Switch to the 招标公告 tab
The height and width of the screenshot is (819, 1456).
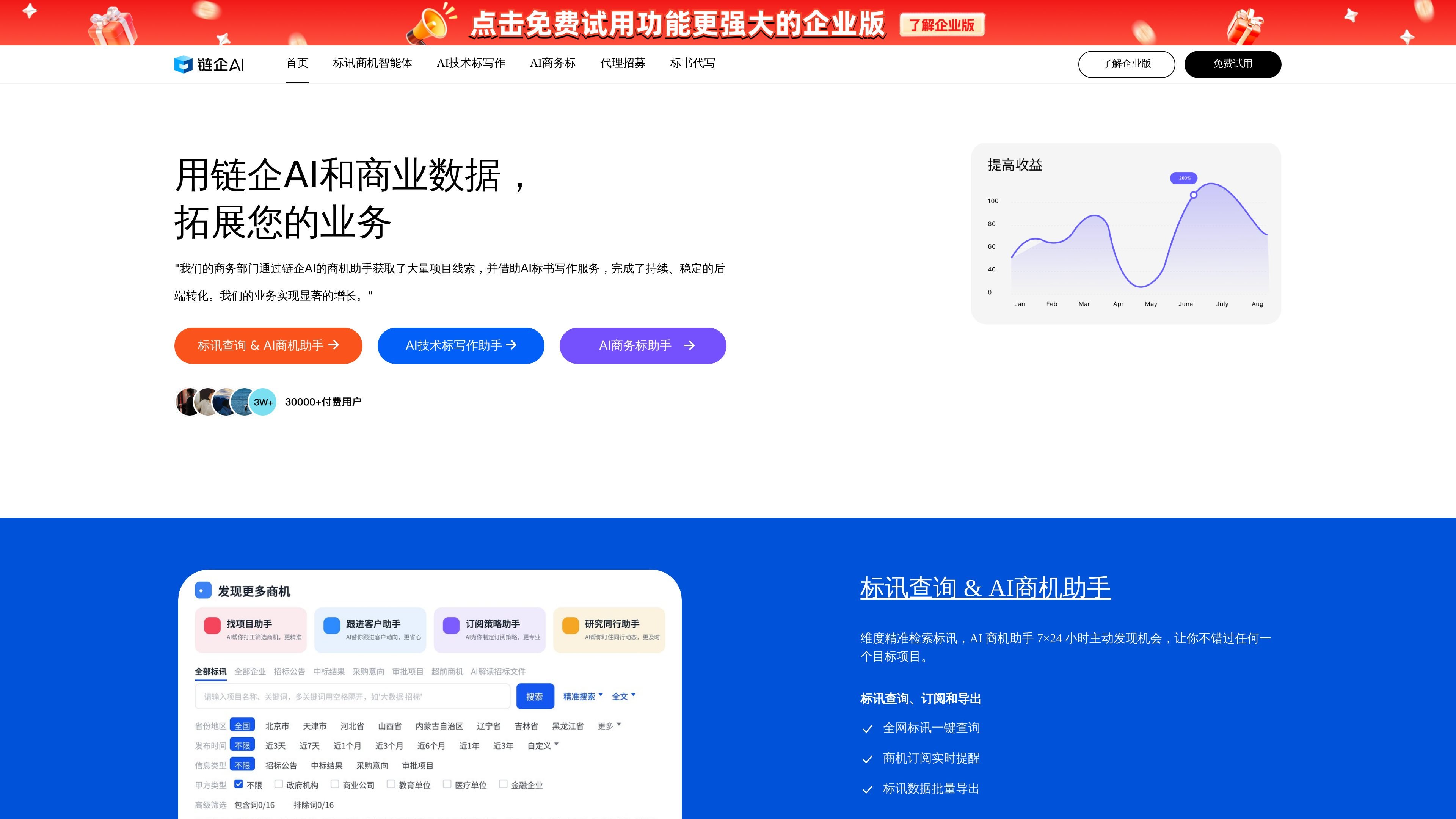click(289, 672)
